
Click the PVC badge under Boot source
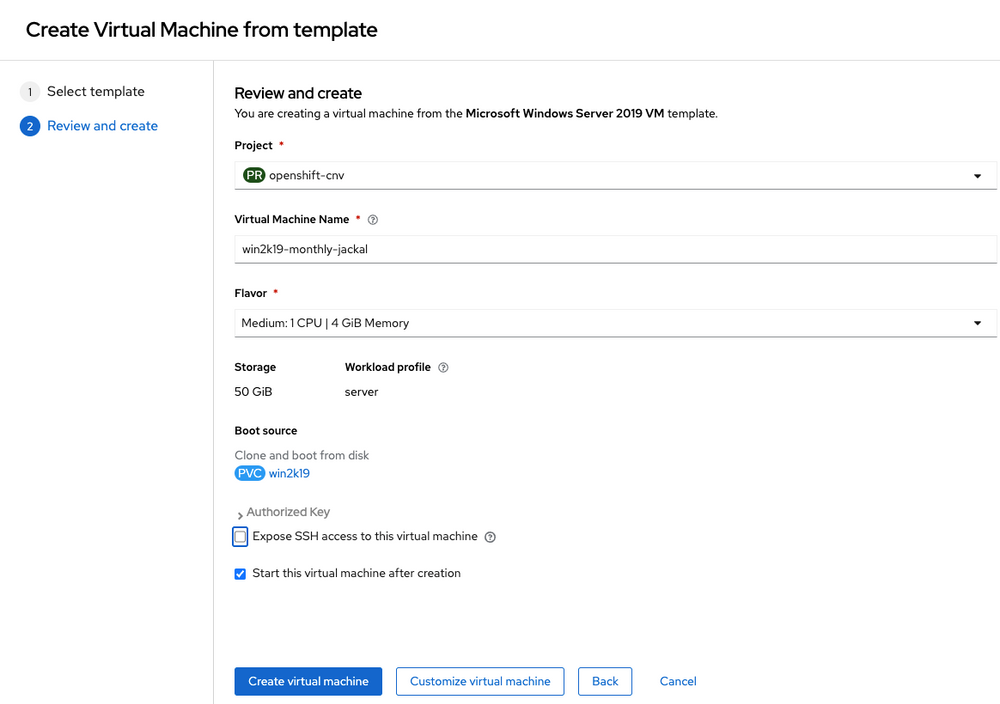point(249,473)
